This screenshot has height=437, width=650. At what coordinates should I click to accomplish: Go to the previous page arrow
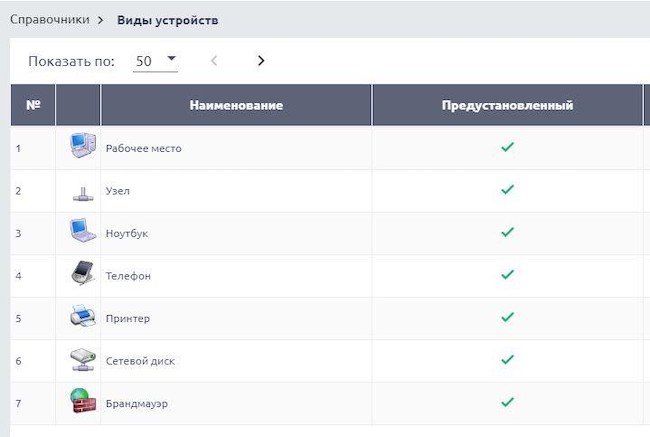[x=214, y=61]
